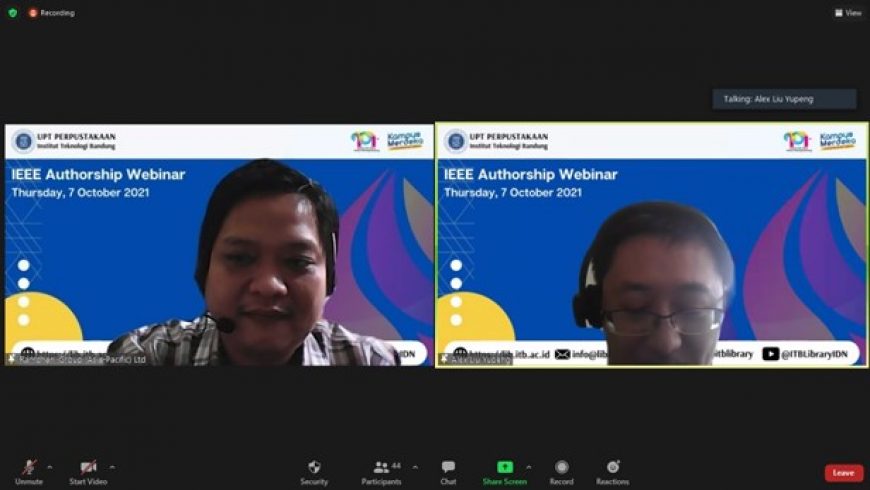Open Chat panel

click(x=448, y=472)
